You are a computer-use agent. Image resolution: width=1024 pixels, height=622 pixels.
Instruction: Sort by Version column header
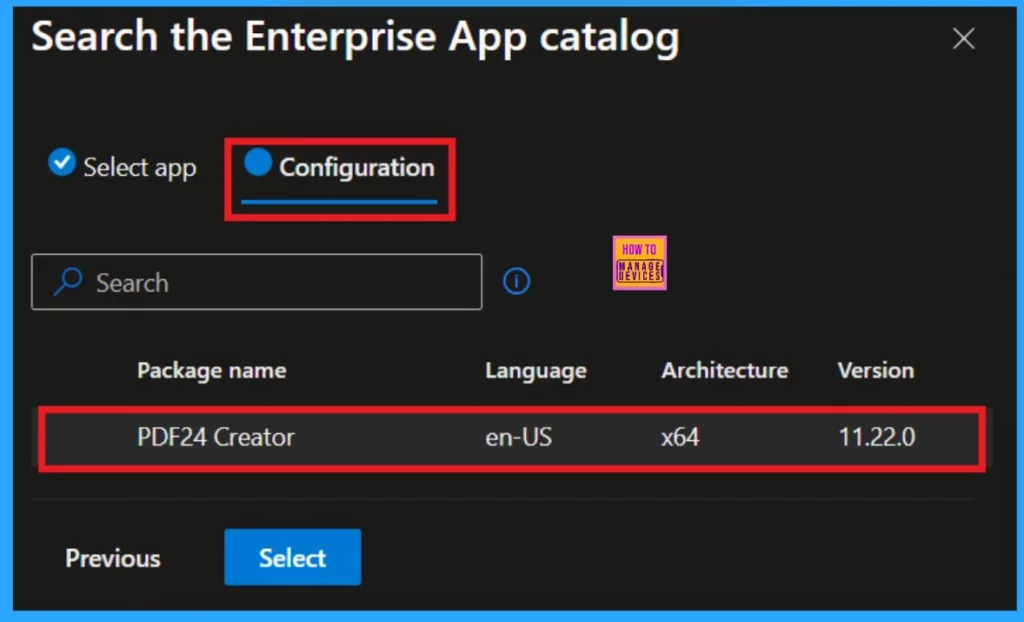pyautogui.click(x=876, y=370)
